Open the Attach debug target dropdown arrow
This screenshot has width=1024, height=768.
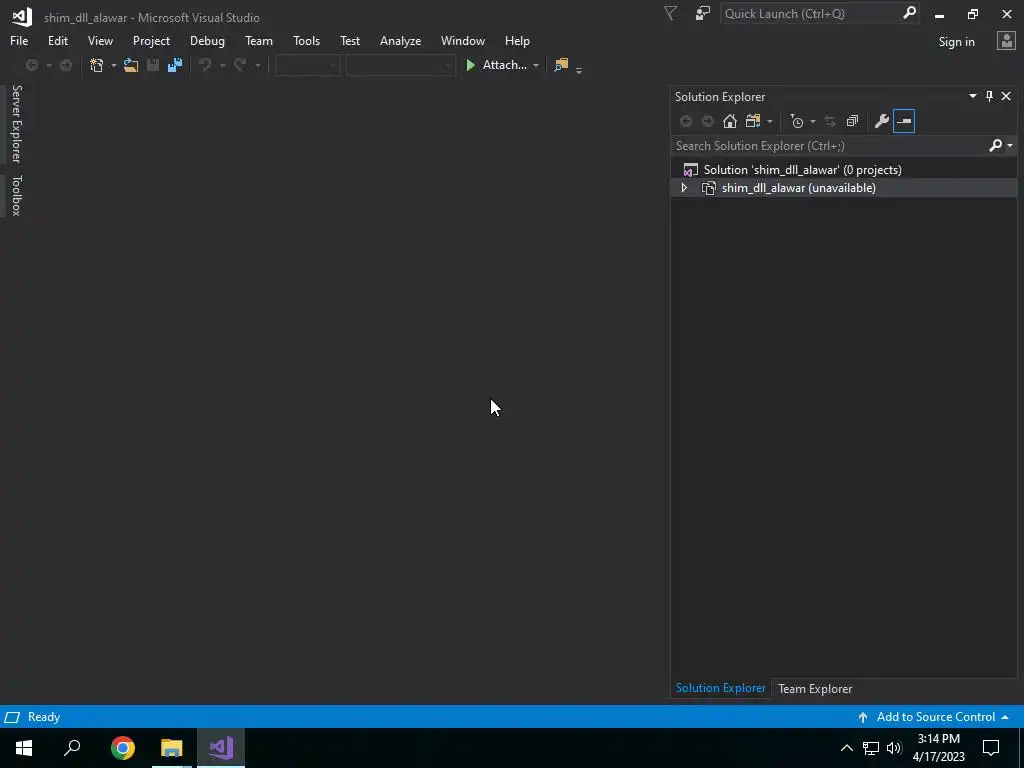(536, 65)
